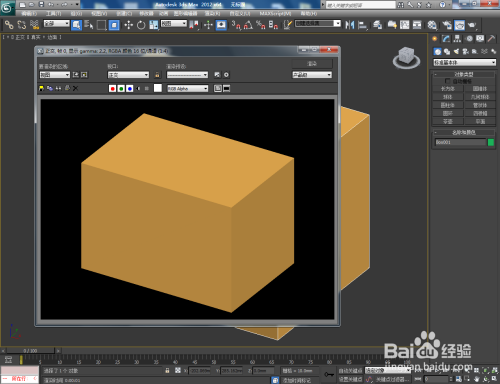Toggle the Spinner Snap button

tap(273, 25)
